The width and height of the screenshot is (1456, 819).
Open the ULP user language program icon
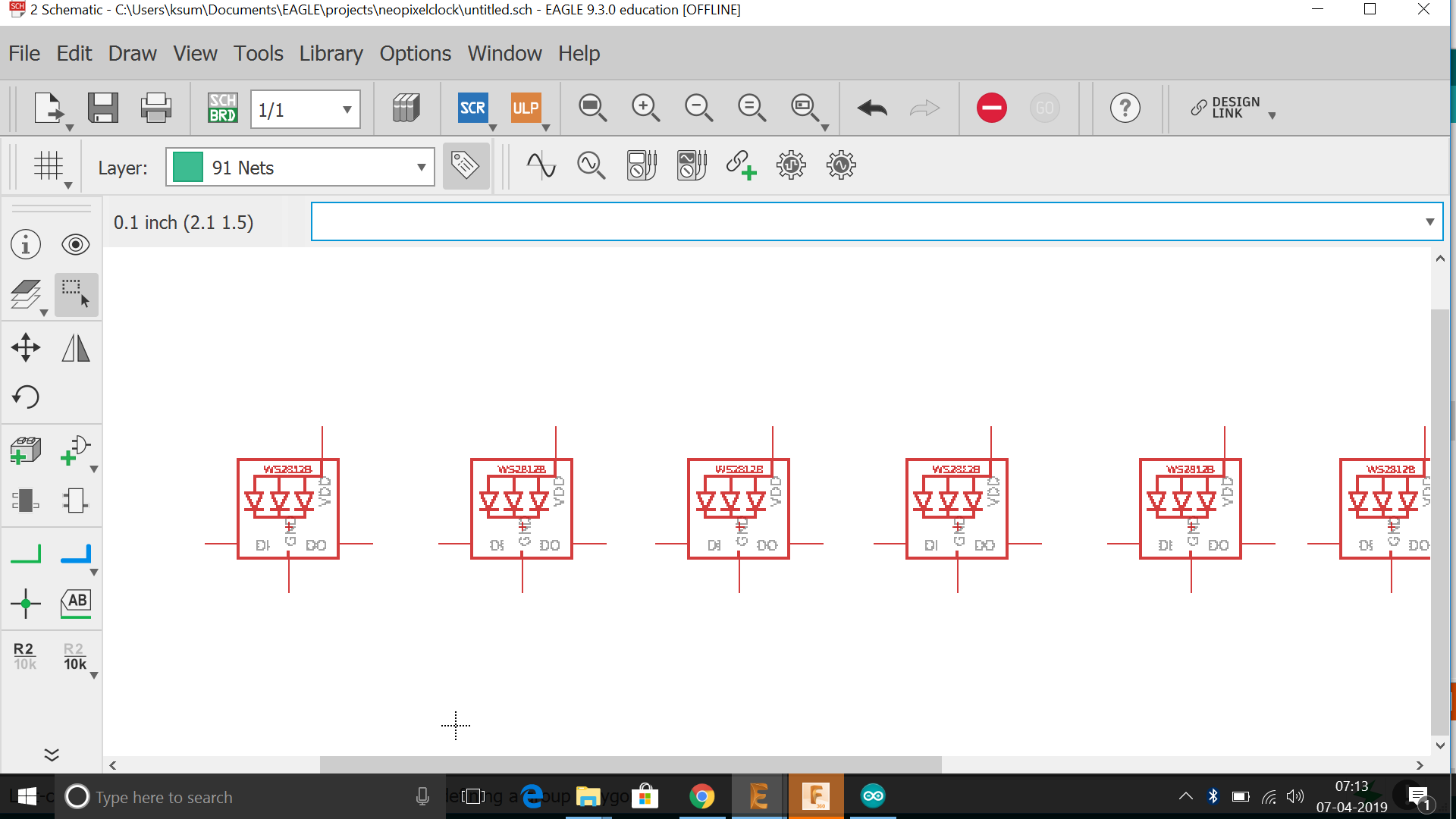coord(526,108)
